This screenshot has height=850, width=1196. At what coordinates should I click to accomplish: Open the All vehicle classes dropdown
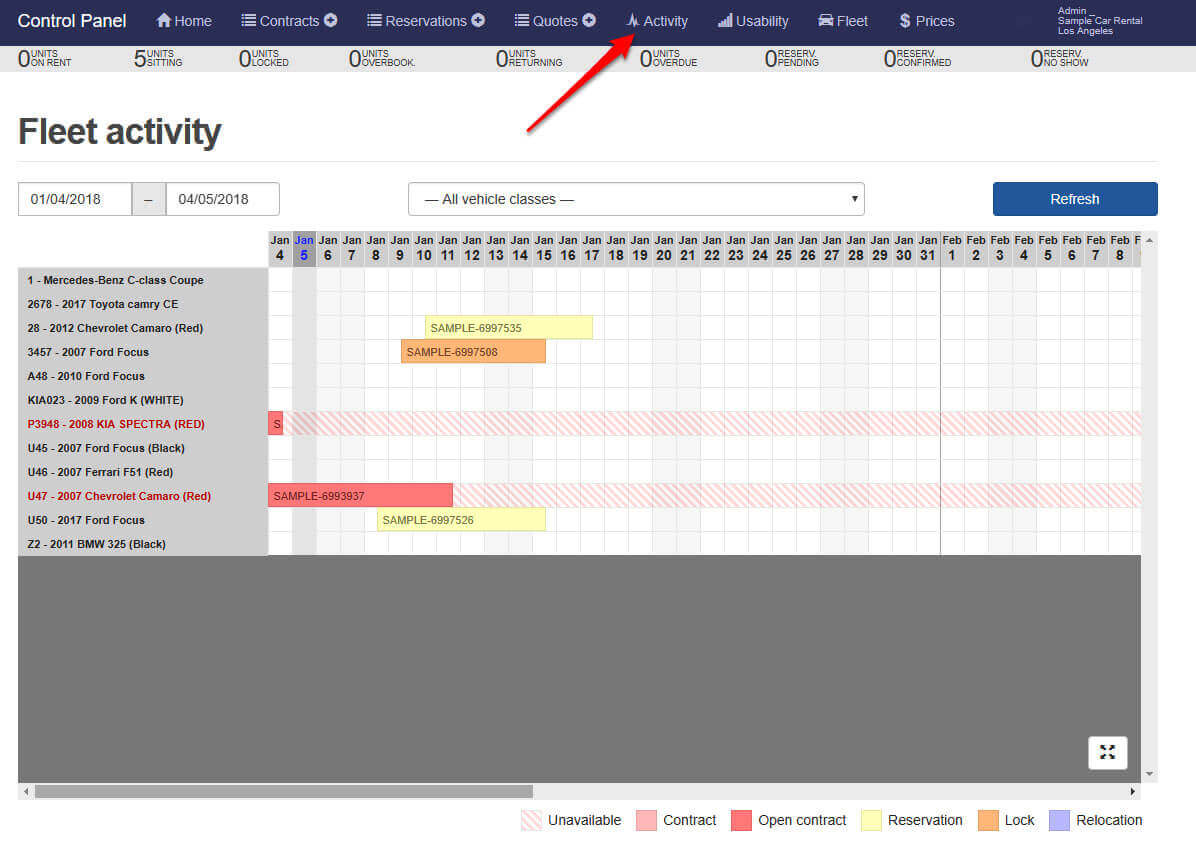click(636, 199)
